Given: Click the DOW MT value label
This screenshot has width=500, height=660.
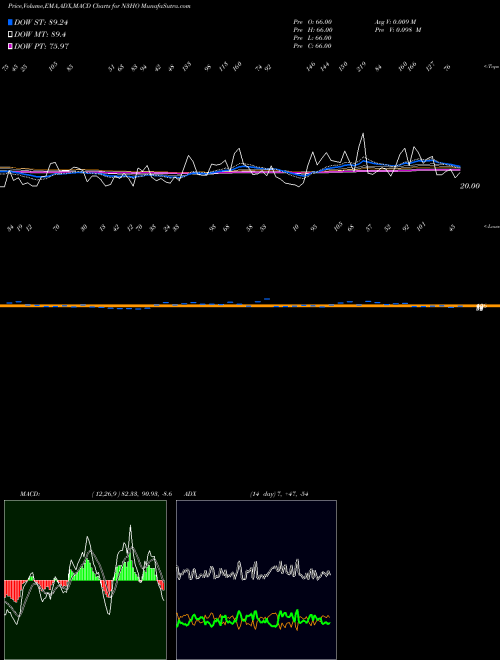Looking at the screenshot, I should [40, 35].
